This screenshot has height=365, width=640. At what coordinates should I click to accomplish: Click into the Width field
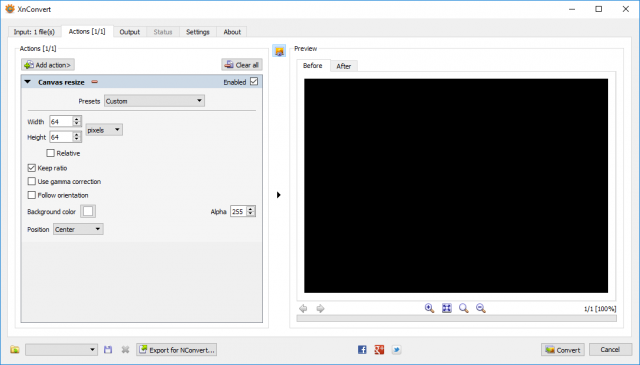coord(61,121)
